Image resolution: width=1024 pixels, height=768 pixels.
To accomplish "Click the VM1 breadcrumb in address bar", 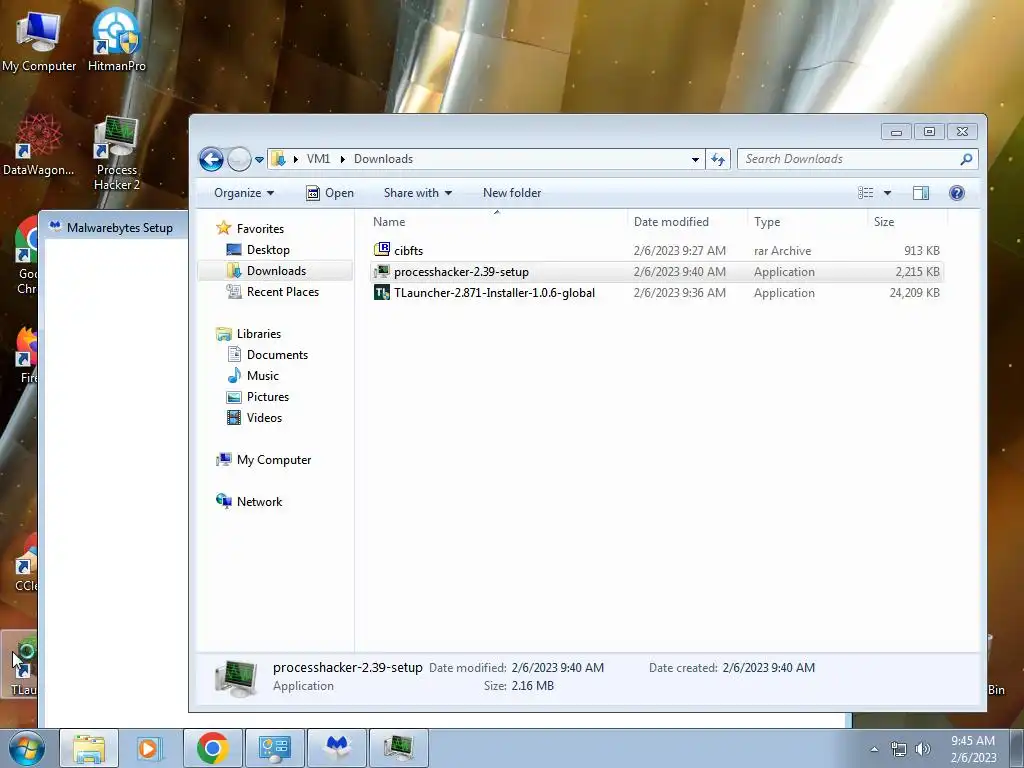I will pyautogui.click(x=318, y=159).
